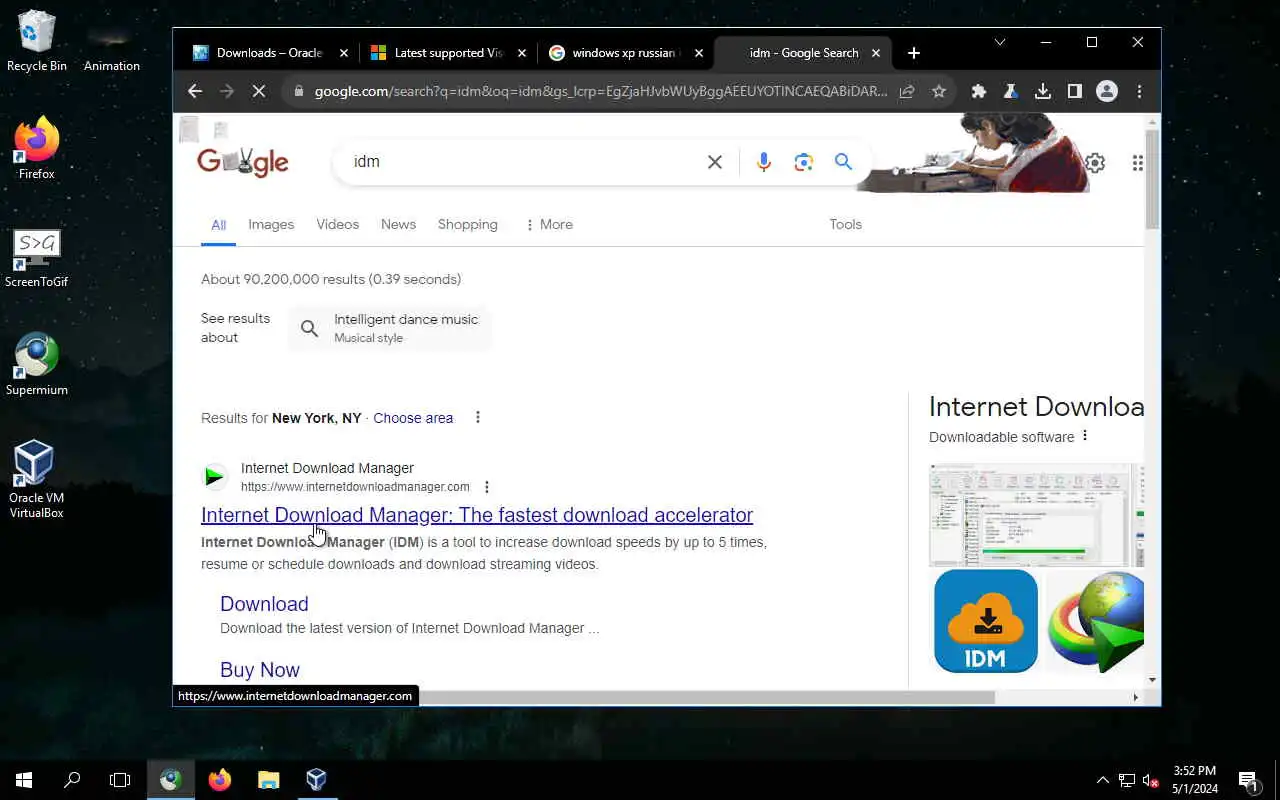The image size is (1280, 800).
Task: Search by image lens icon
Action: point(804,162)
